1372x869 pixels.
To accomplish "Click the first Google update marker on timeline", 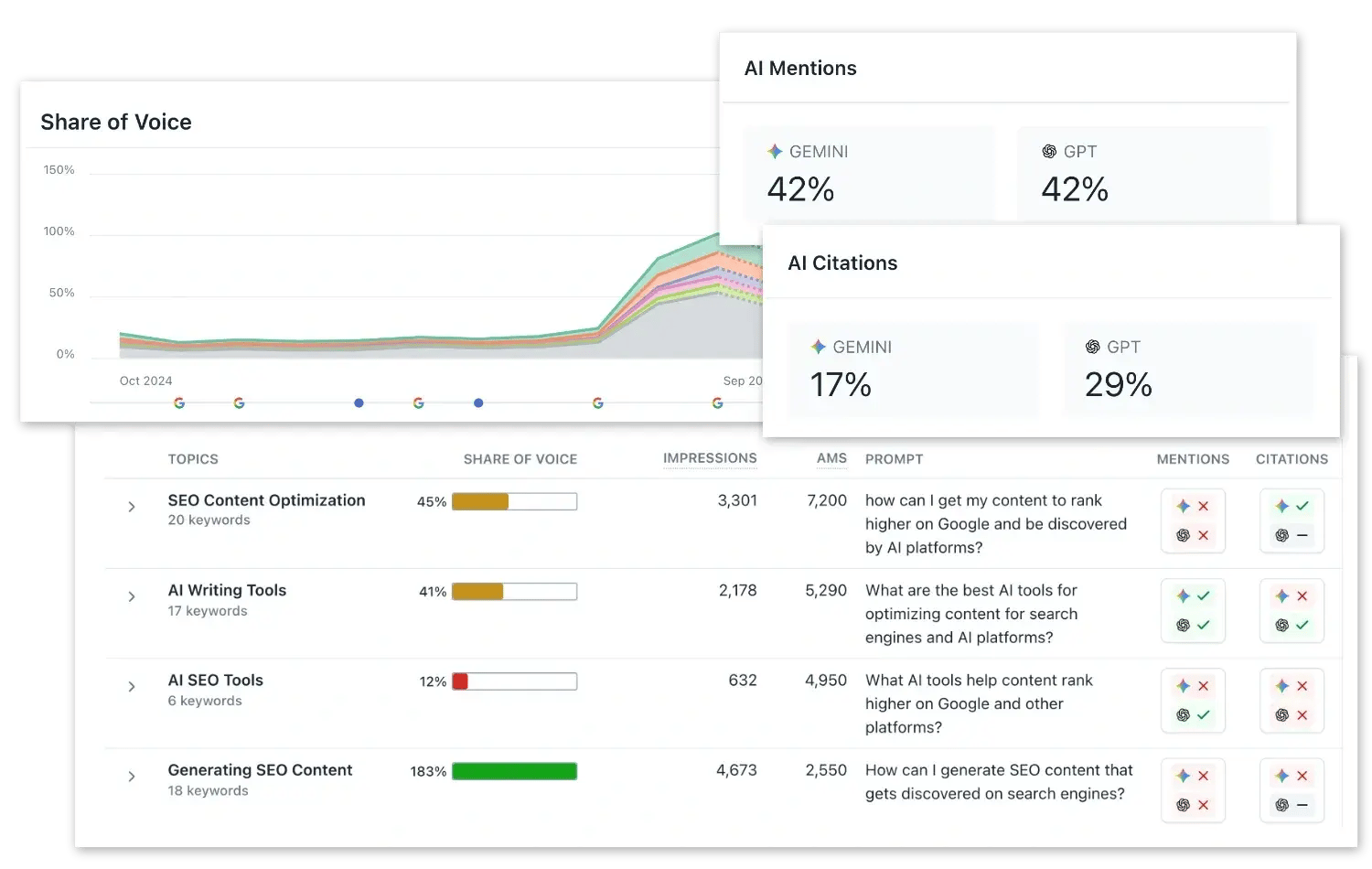I will (x=179, y=403).
